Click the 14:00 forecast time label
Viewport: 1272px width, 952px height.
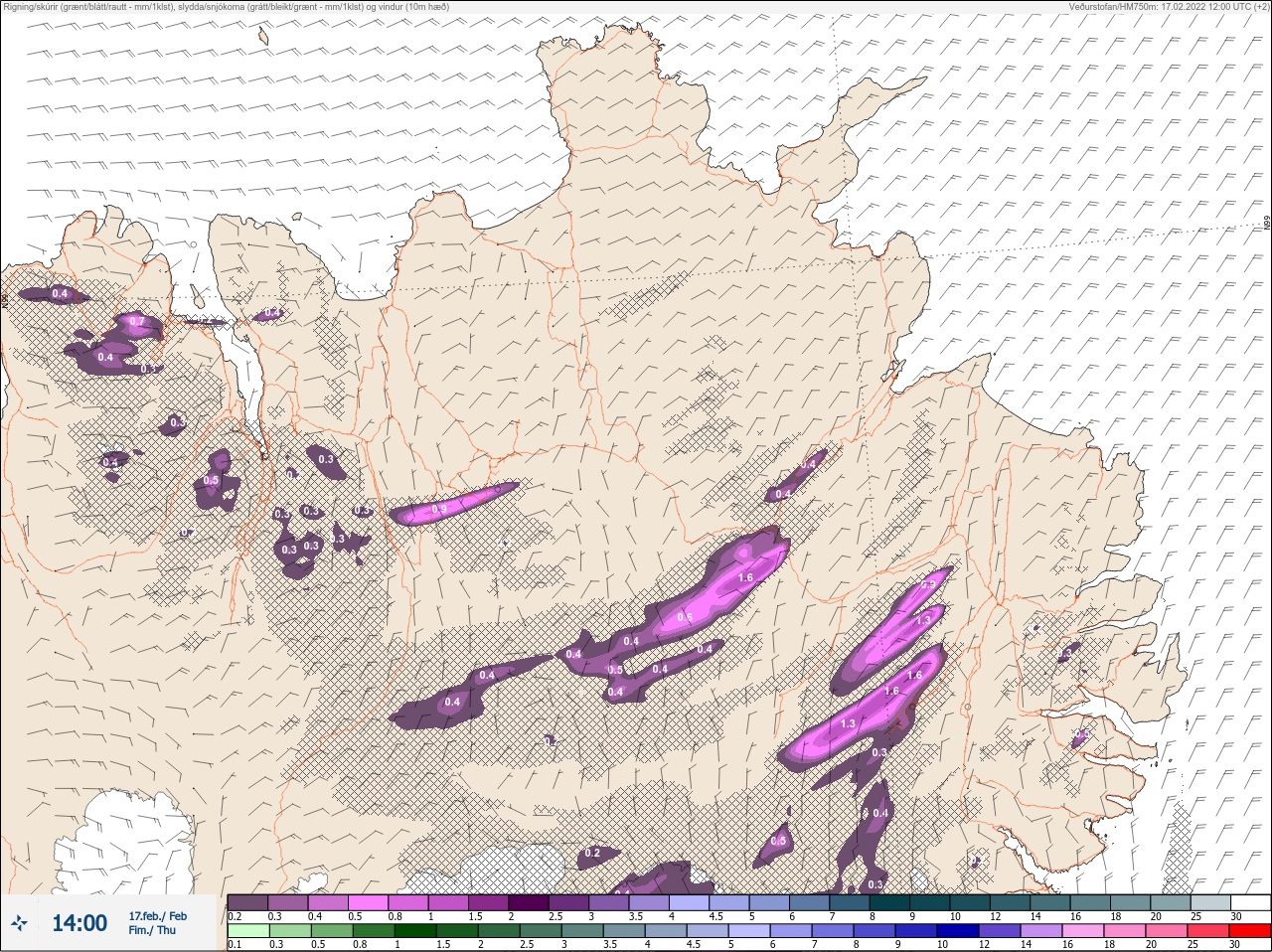tap(79, 923)
